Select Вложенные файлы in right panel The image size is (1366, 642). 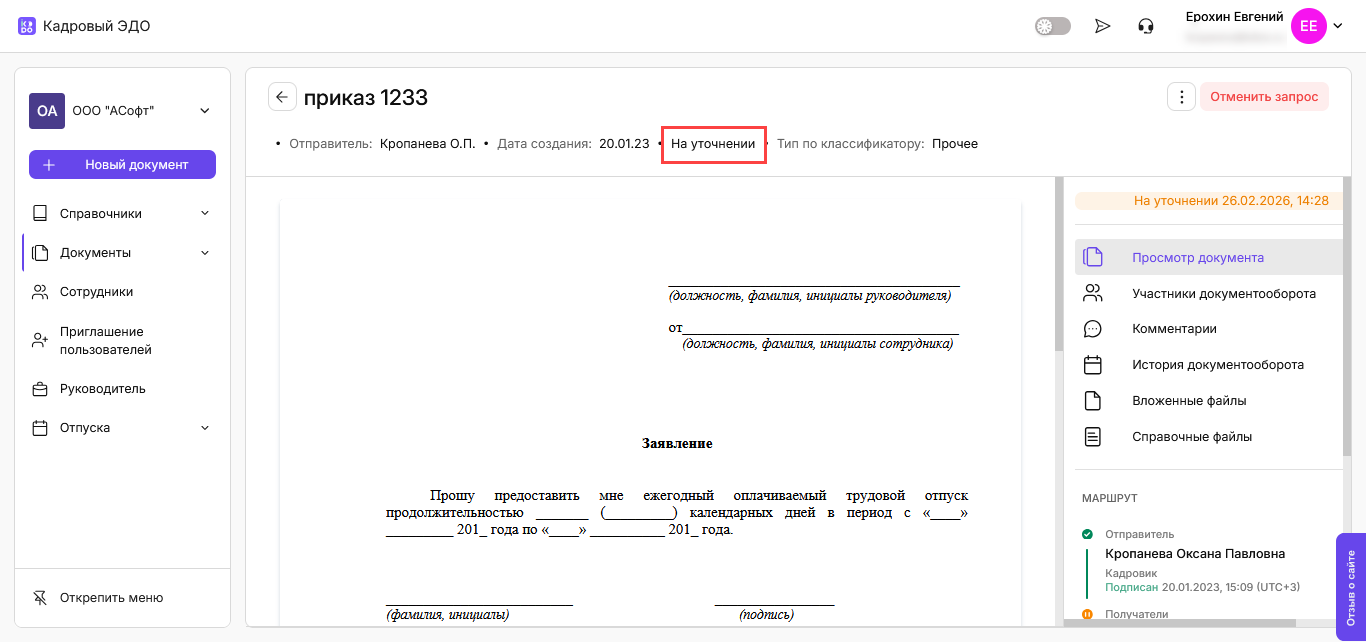[x=1188, y=401]
